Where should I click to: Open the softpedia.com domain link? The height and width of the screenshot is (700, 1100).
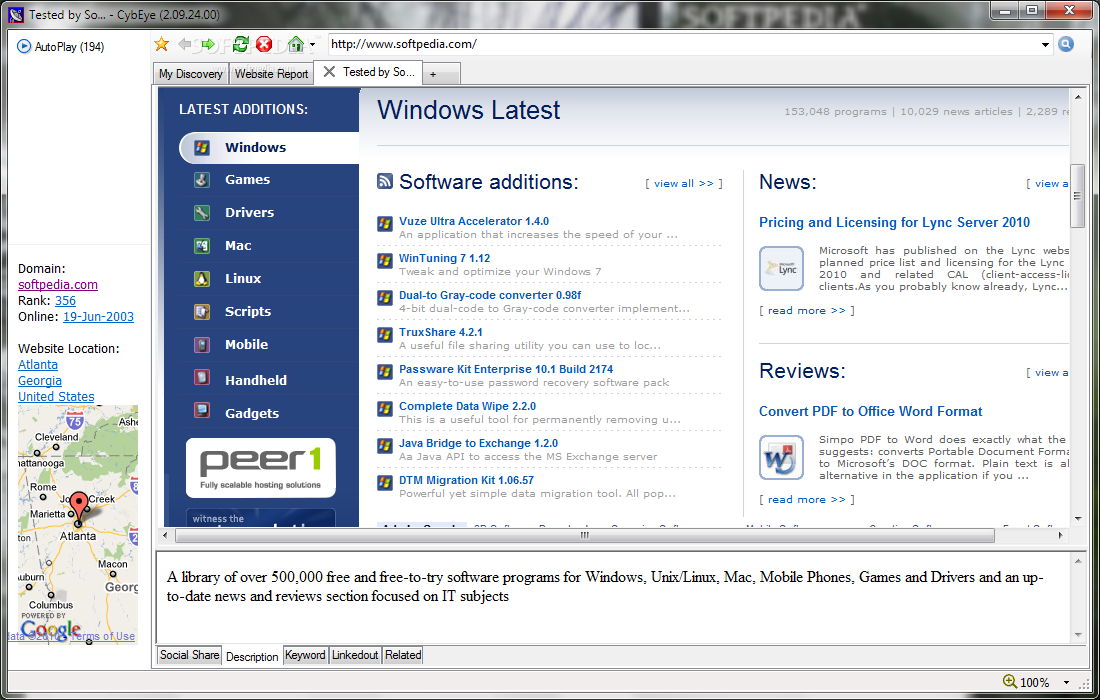(x=58, y=285)
